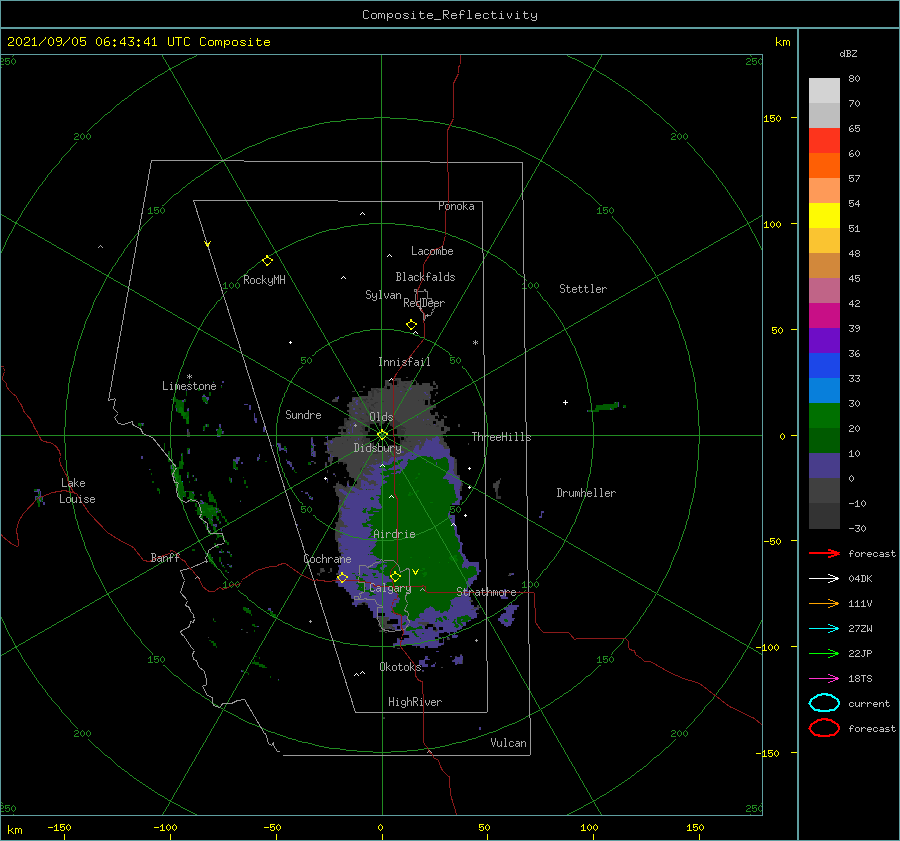This screenshot has height=841, width=900.
Task: Pick the bright green 30 dBZ swatch
Action: pos(824,416)
